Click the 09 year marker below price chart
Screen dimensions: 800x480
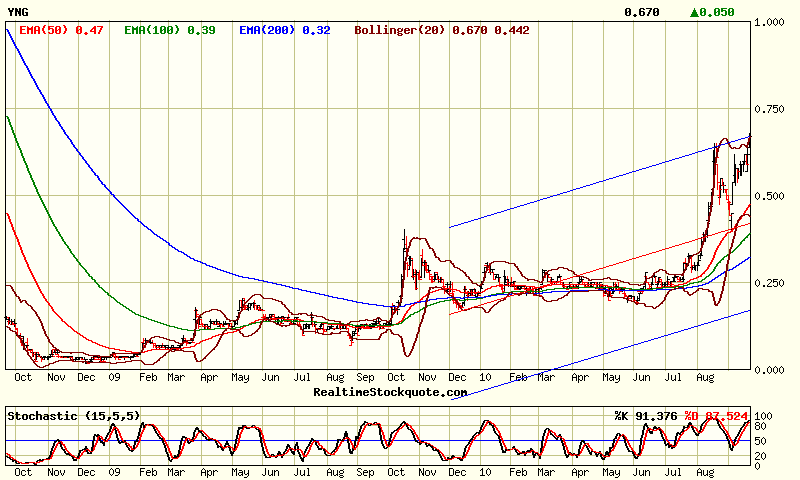(117, 378)
